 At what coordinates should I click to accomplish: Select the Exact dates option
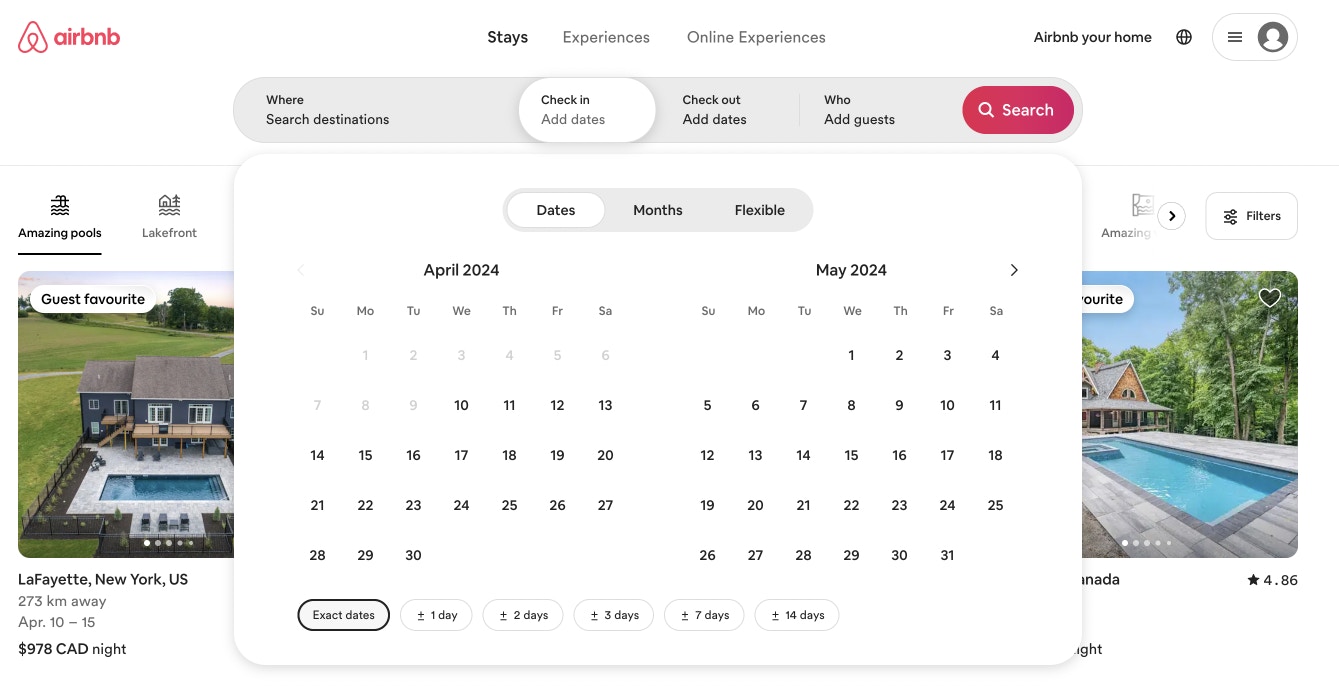coord(343,615)
